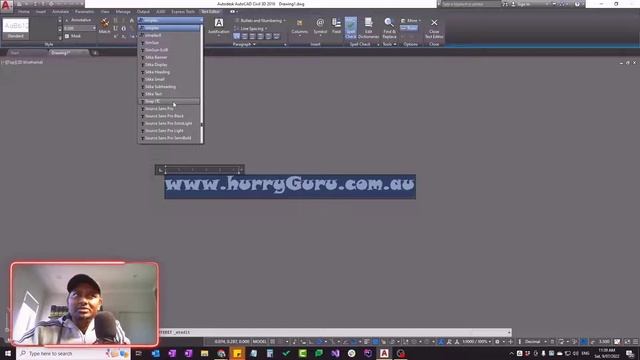Switch to the Insert ribbon tab
This screenshot has width=640, height=360.
pyautogui.click(x=41, y=12)
